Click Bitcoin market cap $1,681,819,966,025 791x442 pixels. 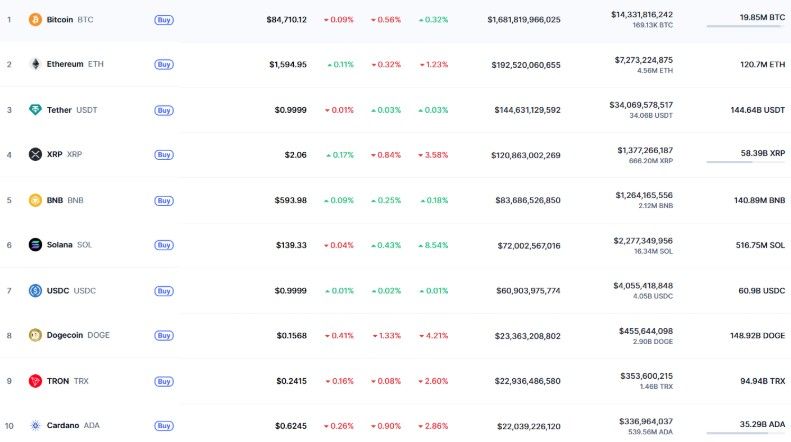point(524,20)
